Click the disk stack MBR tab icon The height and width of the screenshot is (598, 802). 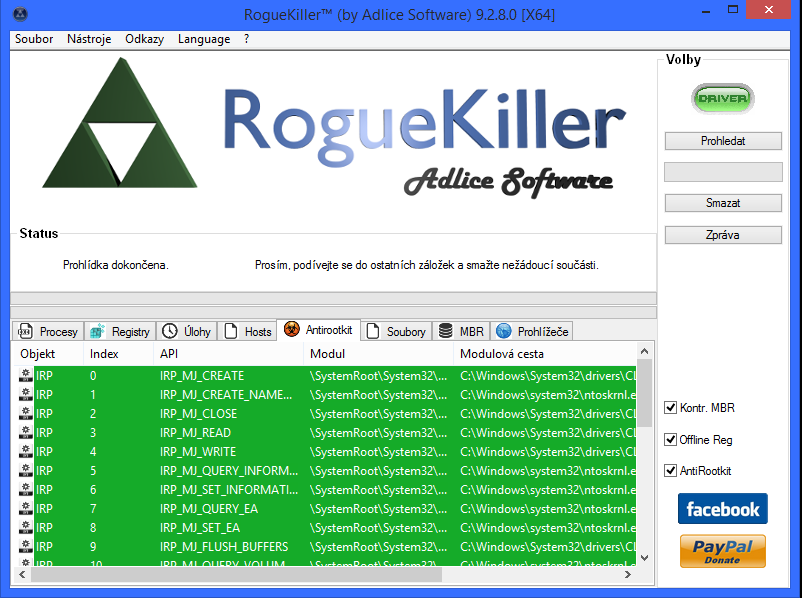click(x=445, y=331)
